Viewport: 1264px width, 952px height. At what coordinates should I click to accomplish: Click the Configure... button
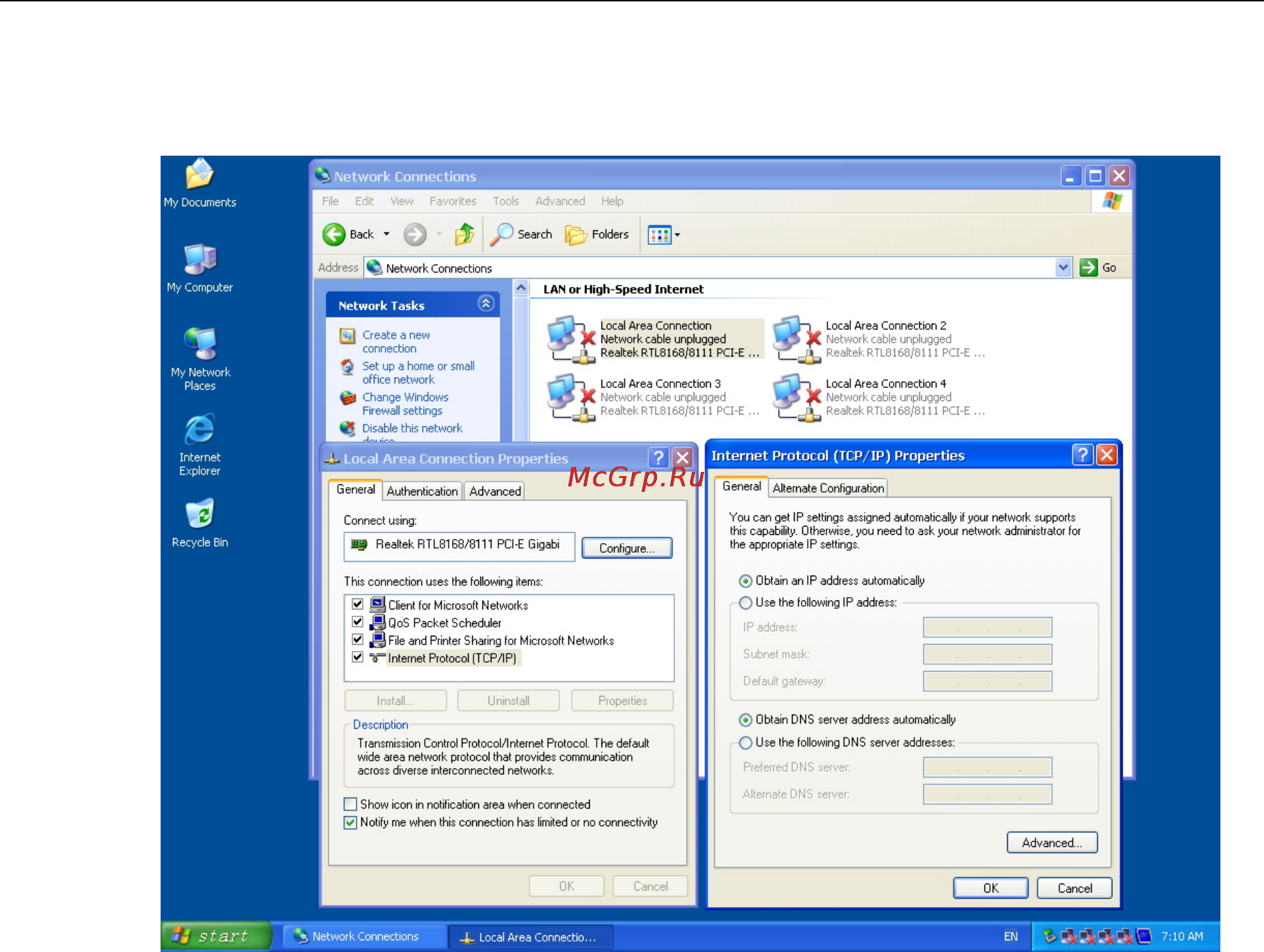click(626, 548)
